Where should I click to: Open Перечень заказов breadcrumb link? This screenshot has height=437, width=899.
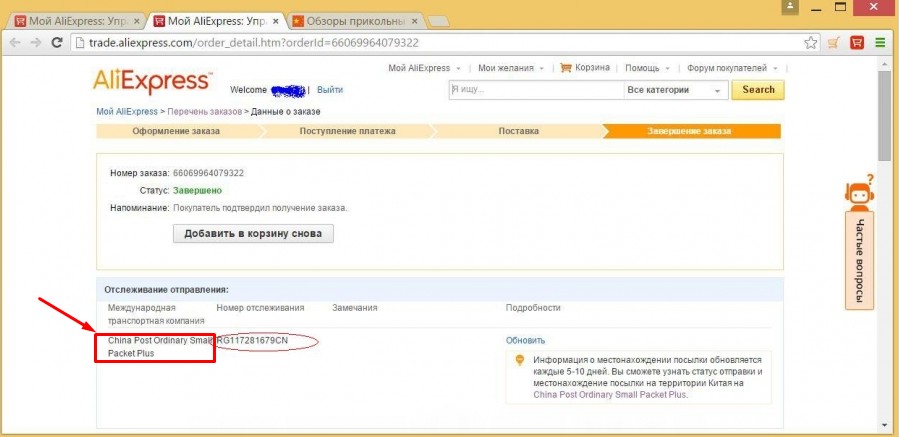(205, 111)
